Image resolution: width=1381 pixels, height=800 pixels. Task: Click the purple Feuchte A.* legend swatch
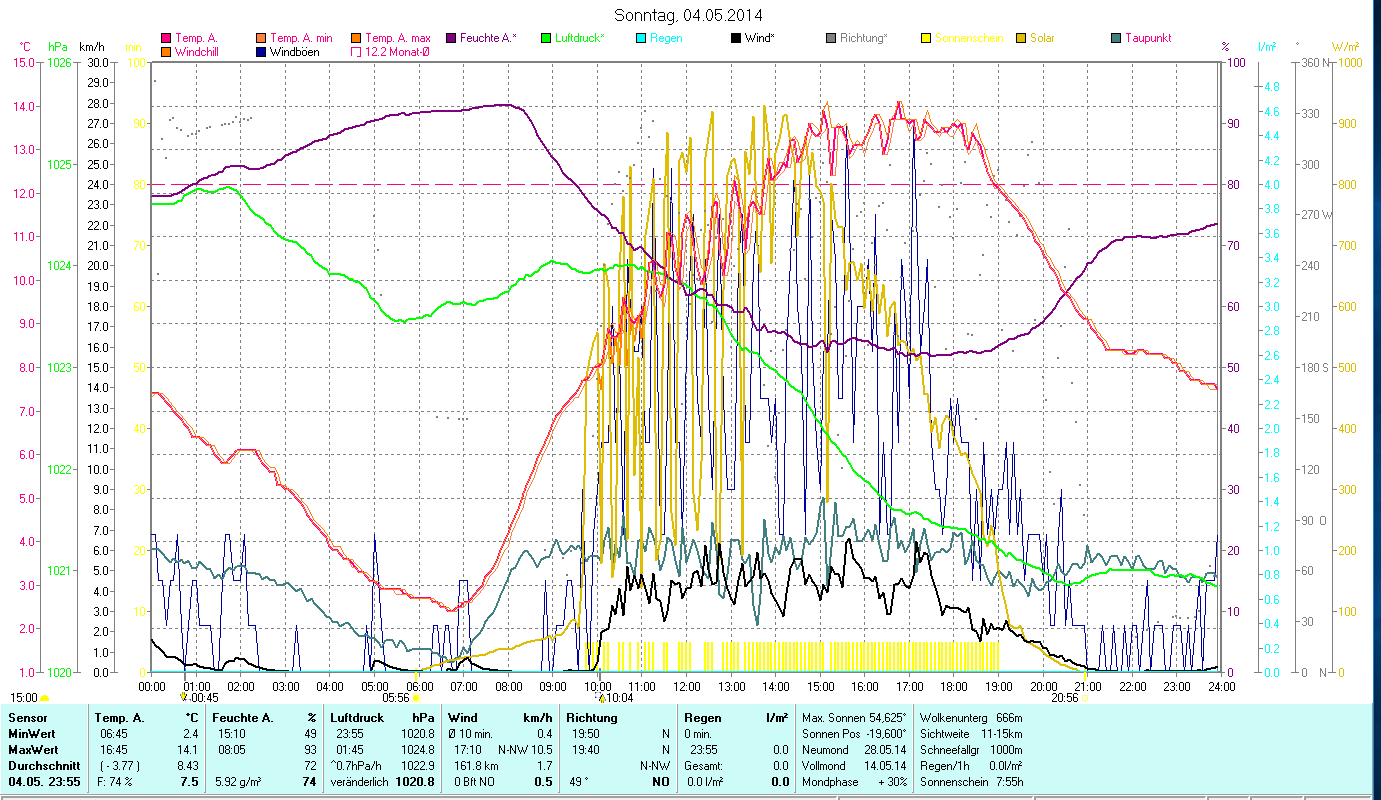[x=451, y=38]
